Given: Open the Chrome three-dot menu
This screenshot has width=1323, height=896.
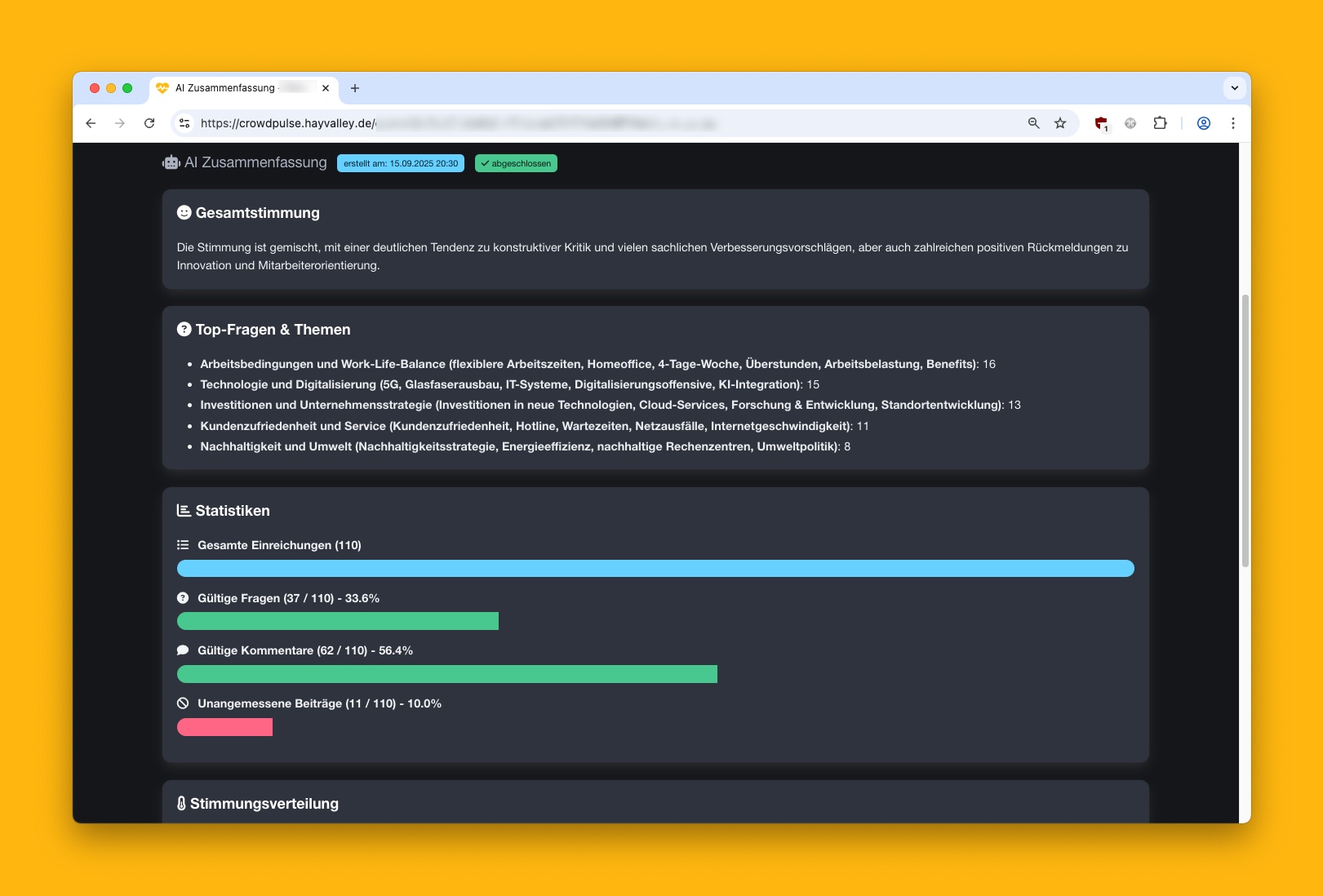Looking at the screenshot, I should tap(1232, 123).
